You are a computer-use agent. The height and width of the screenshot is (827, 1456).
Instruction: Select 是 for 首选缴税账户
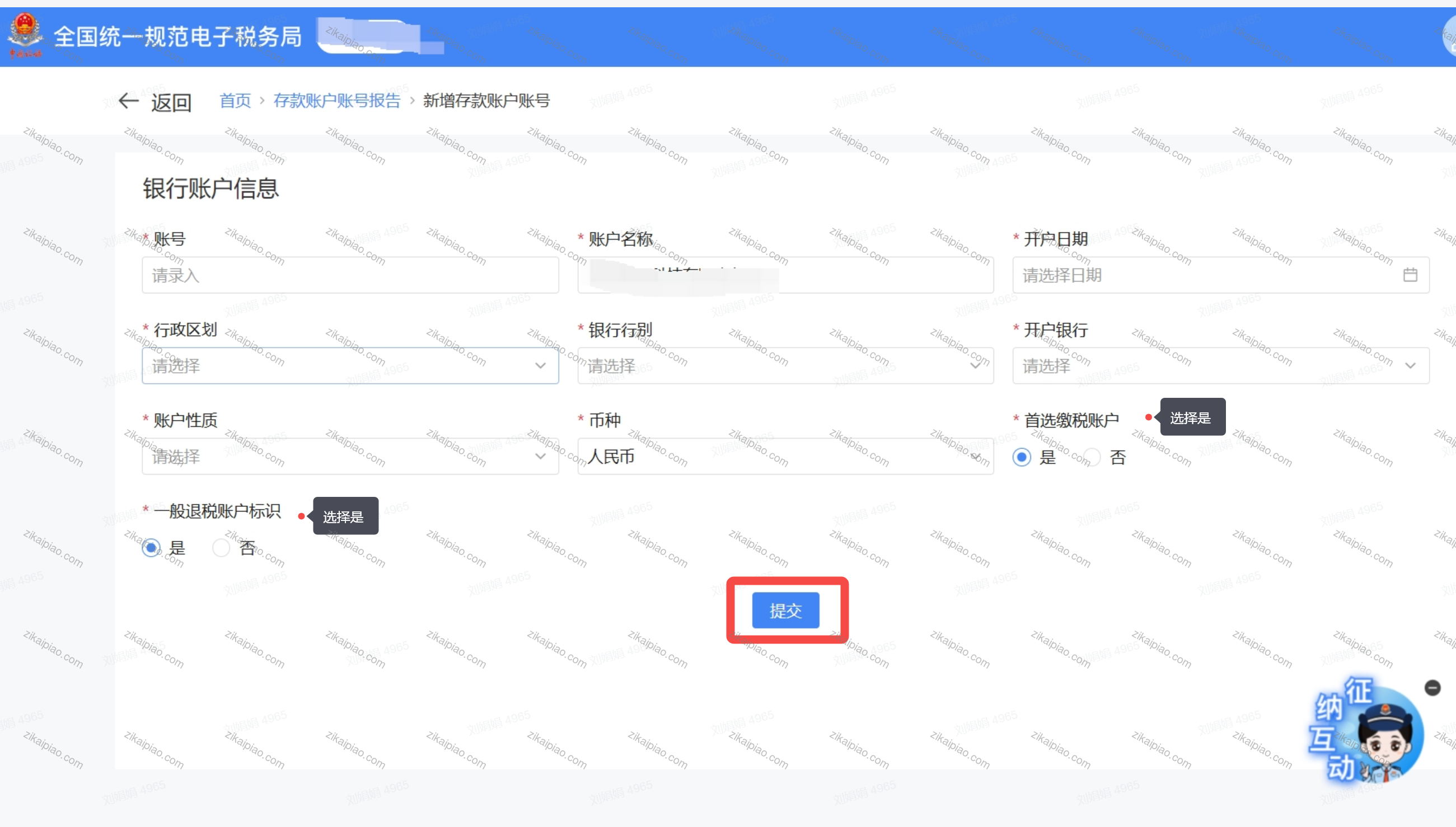[1022, 457]
